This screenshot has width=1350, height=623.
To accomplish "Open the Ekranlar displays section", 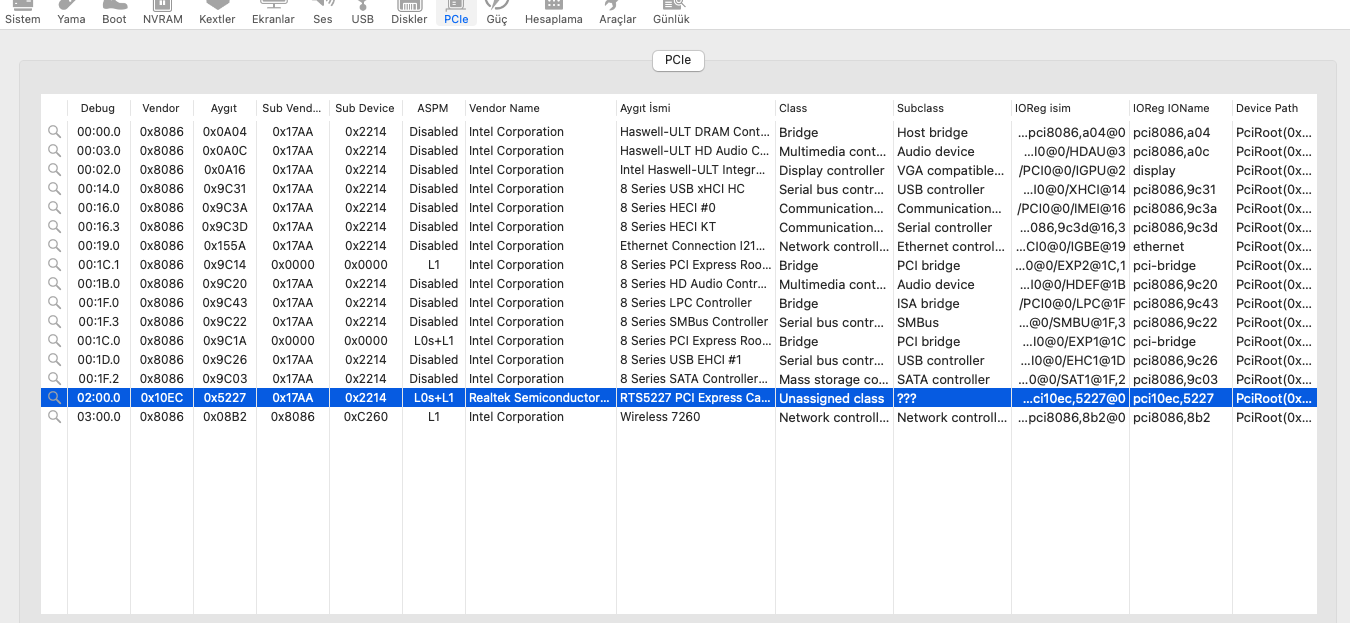I will pos(273,13).
